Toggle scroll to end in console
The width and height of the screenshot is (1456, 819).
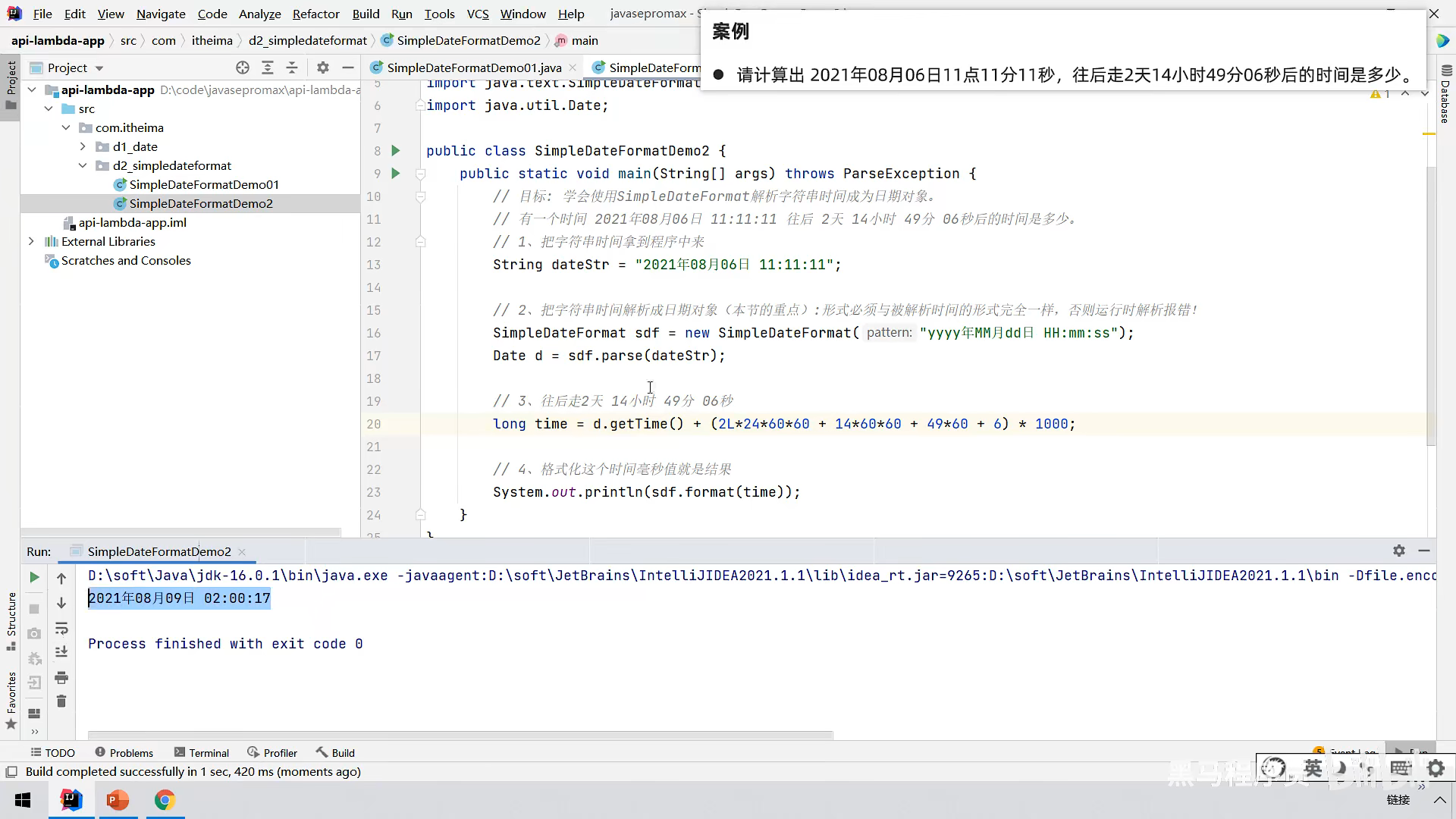(x=61, y=652)
